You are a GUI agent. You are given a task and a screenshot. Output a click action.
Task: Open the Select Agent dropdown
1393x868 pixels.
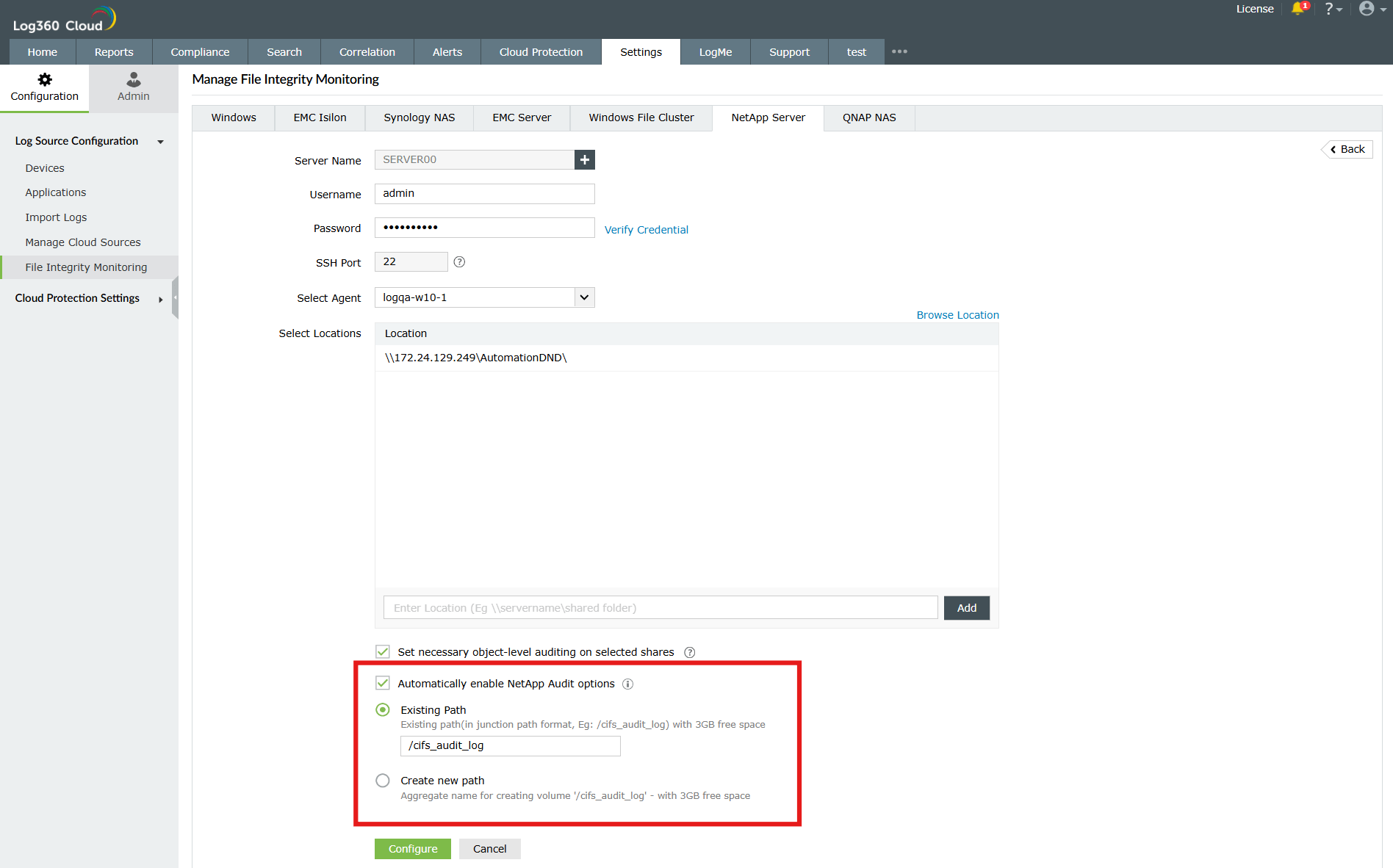tap(584, 297)
